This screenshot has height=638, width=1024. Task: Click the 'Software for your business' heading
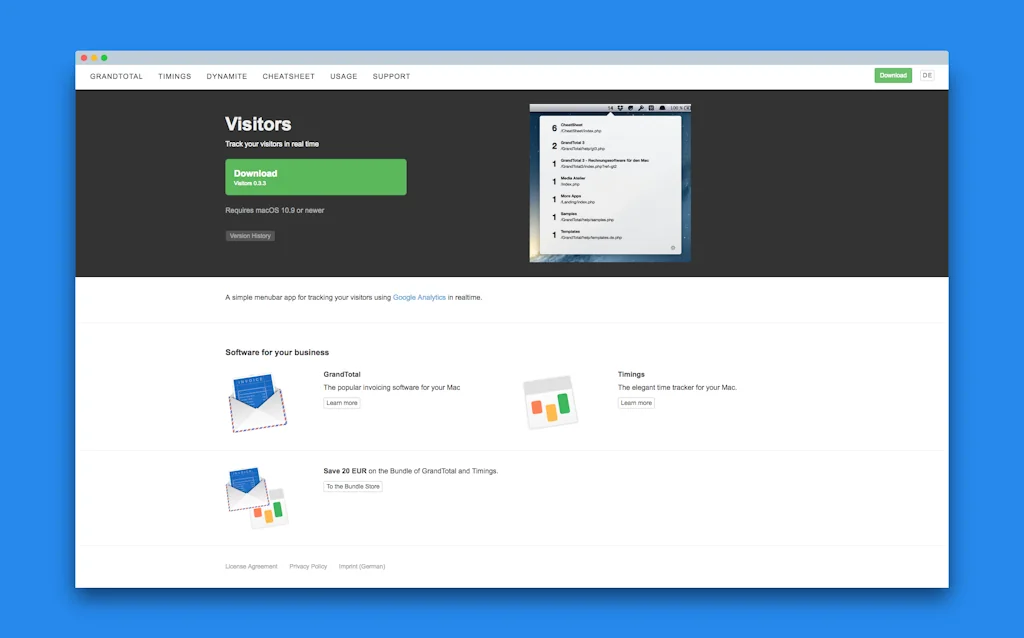click(277, 352)
